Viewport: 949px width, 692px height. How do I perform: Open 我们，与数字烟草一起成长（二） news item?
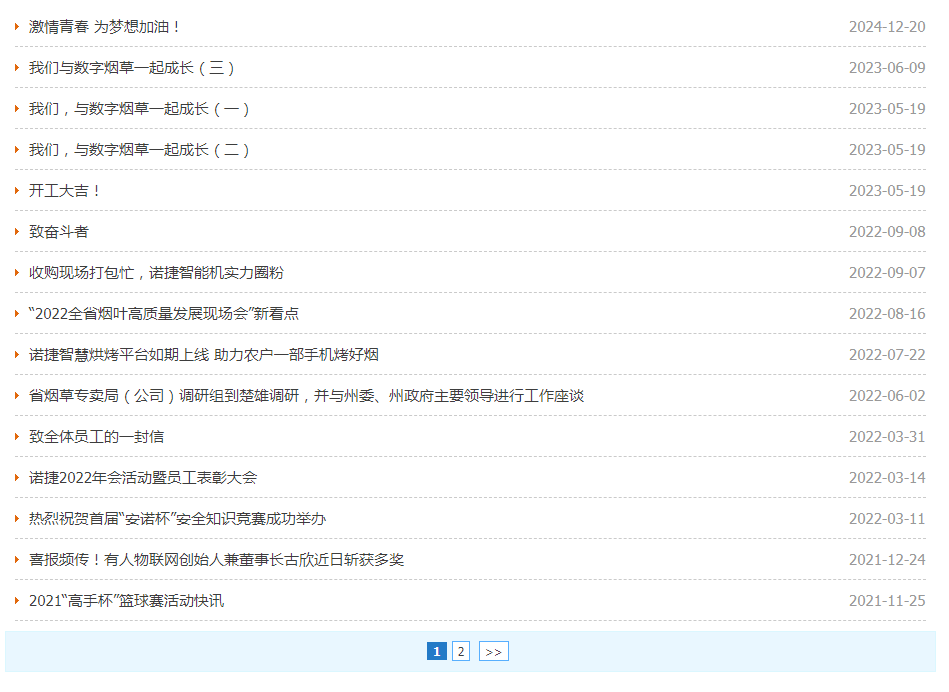point(139,150)
